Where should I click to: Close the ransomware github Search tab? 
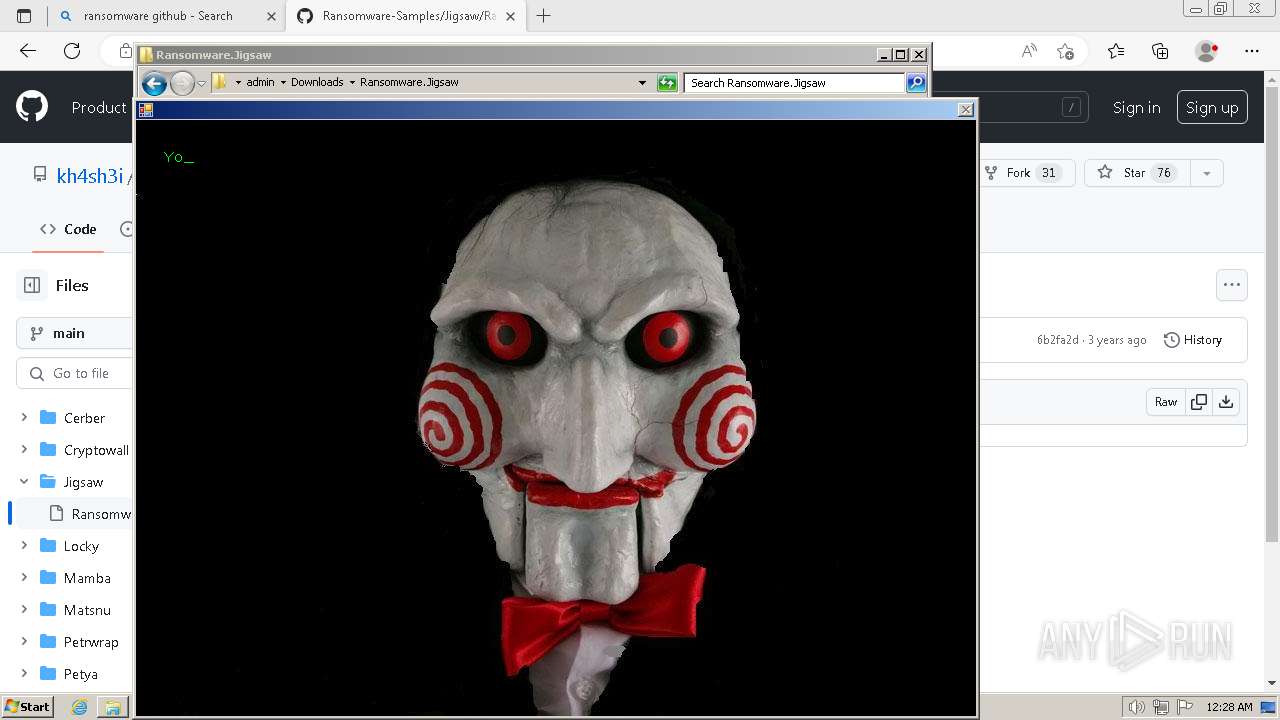point(271,16)
